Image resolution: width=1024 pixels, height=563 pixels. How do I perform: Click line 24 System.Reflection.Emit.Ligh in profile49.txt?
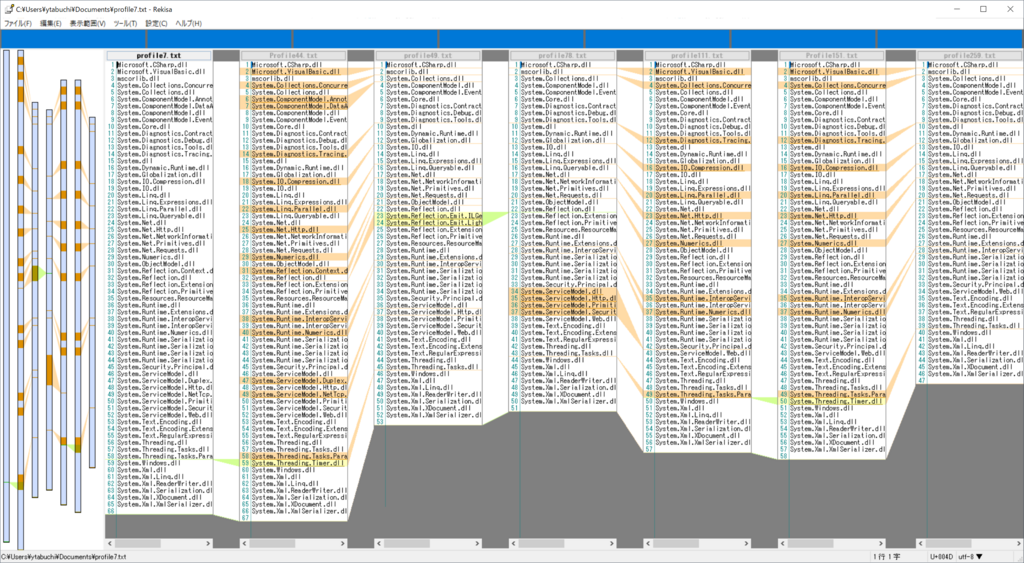click(x=429, y=223)
